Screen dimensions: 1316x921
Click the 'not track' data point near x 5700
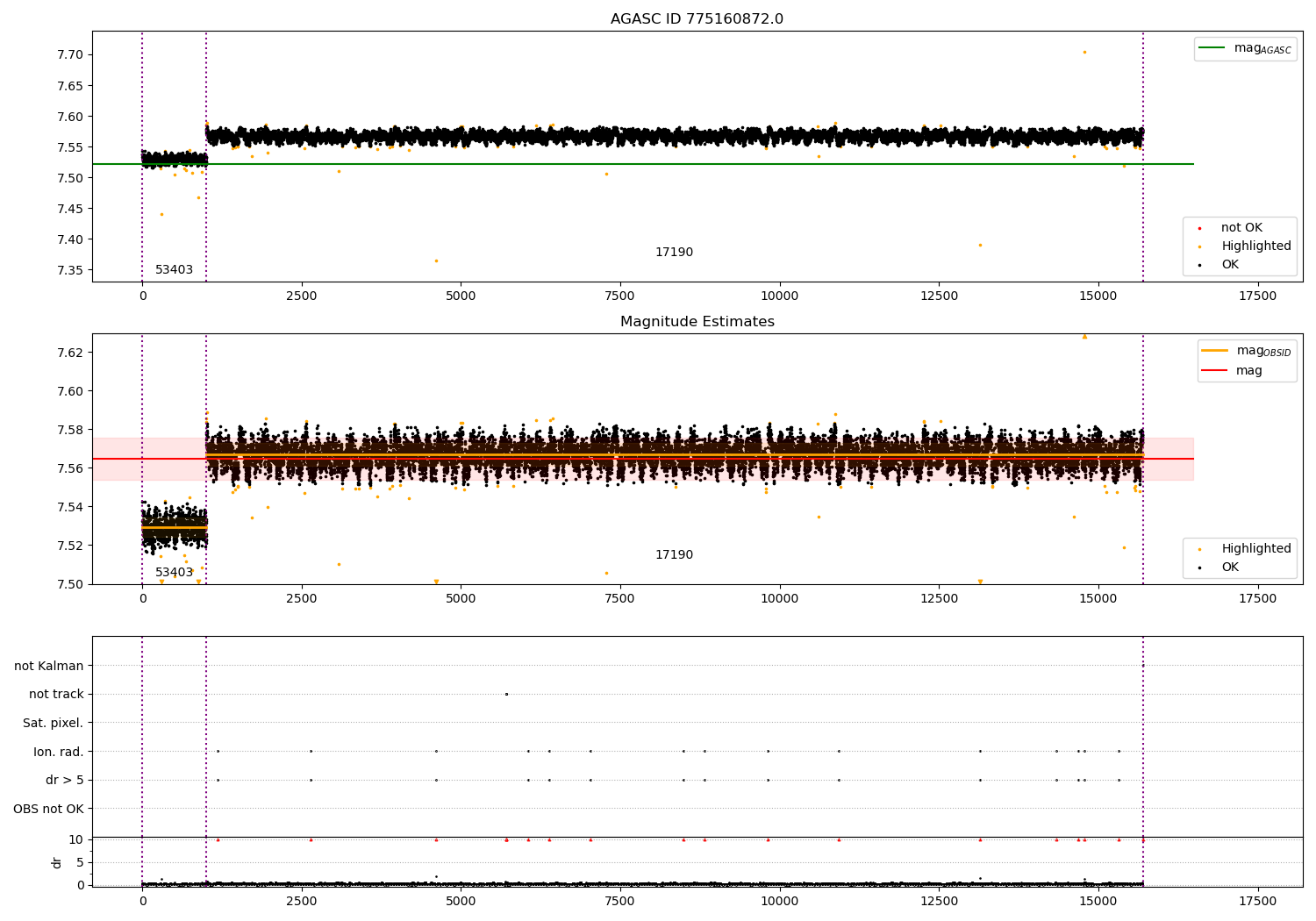coord(506,694)
